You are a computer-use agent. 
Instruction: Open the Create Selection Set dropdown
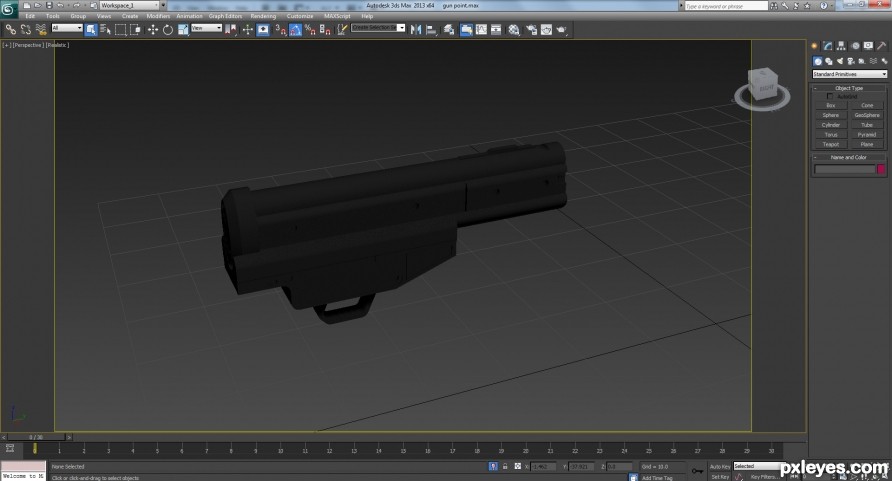click(378, 28)
